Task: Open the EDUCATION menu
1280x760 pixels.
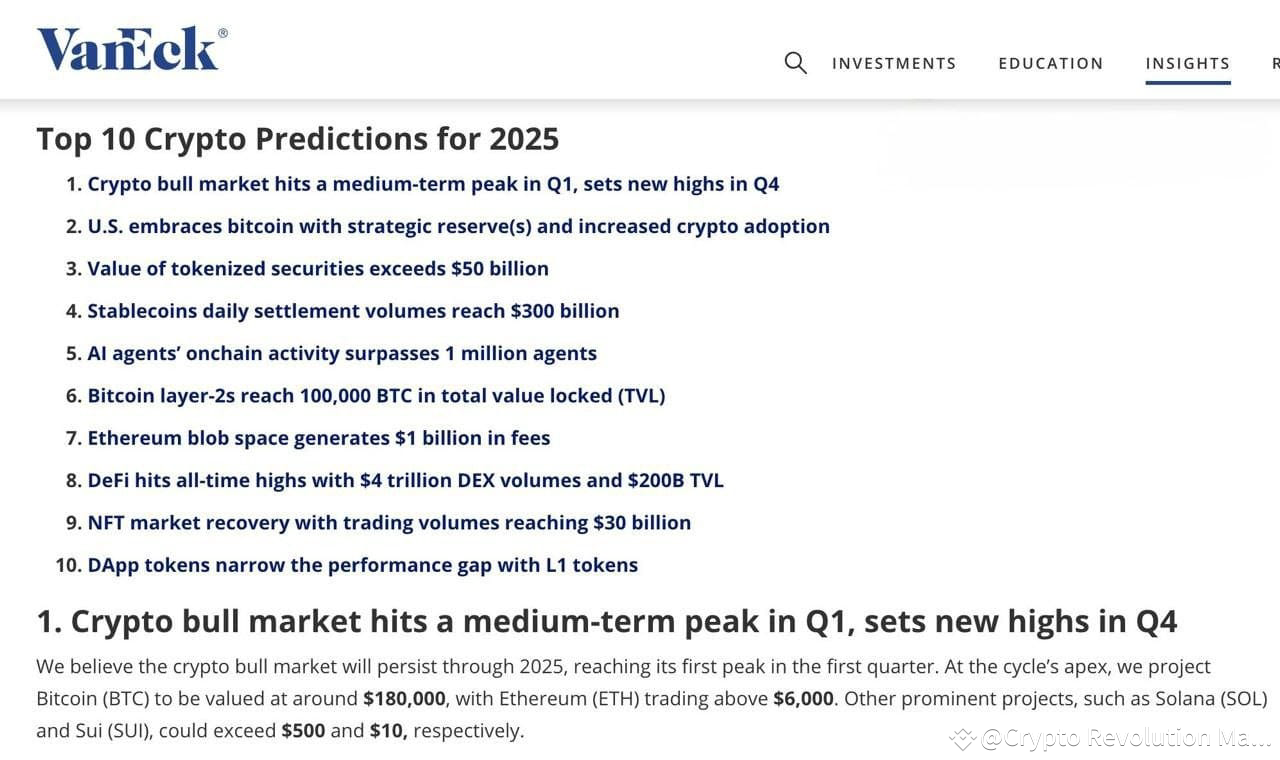Action: (1050, 63)
